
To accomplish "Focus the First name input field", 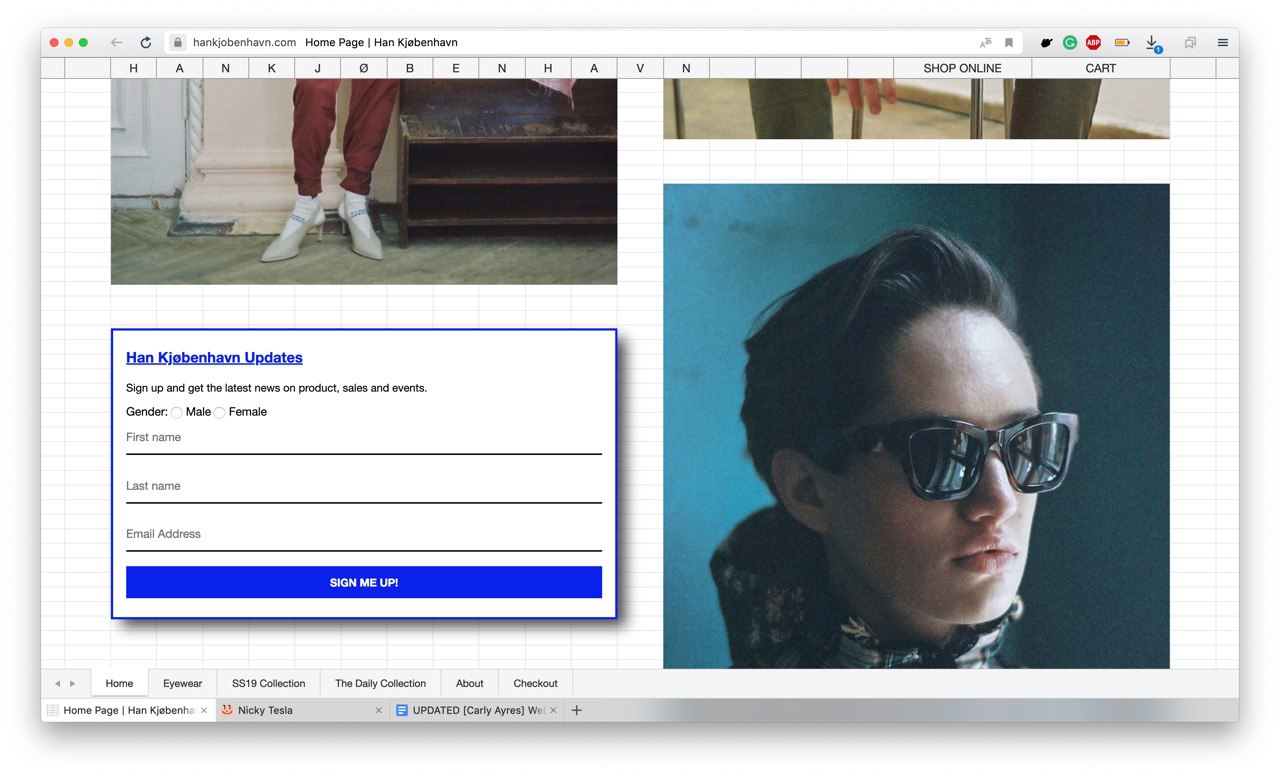I will (364, 438).
